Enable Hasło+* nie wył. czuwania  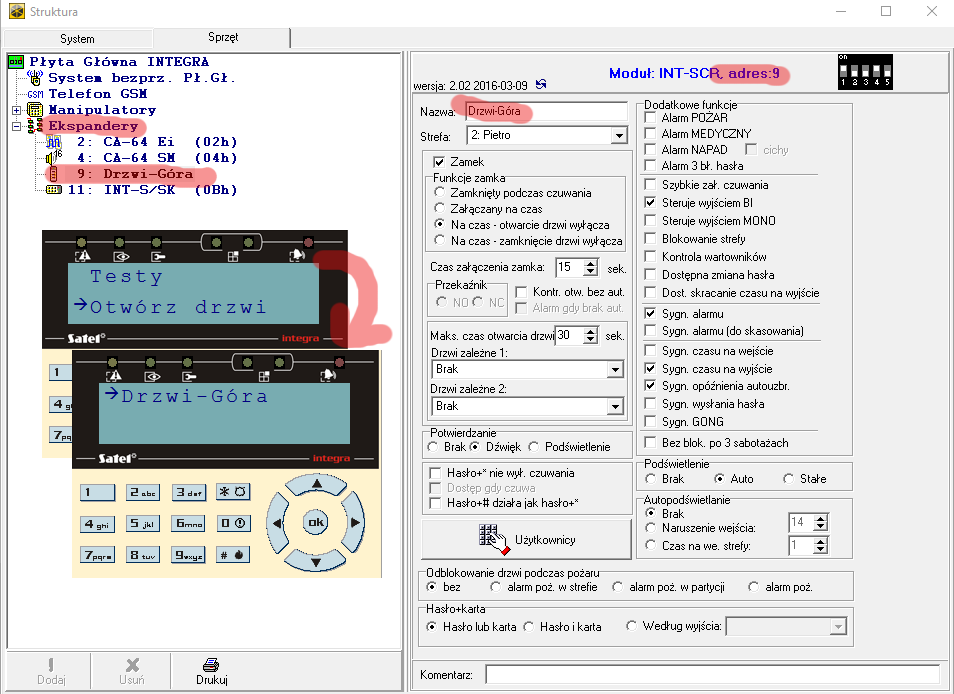coord(435,473)
